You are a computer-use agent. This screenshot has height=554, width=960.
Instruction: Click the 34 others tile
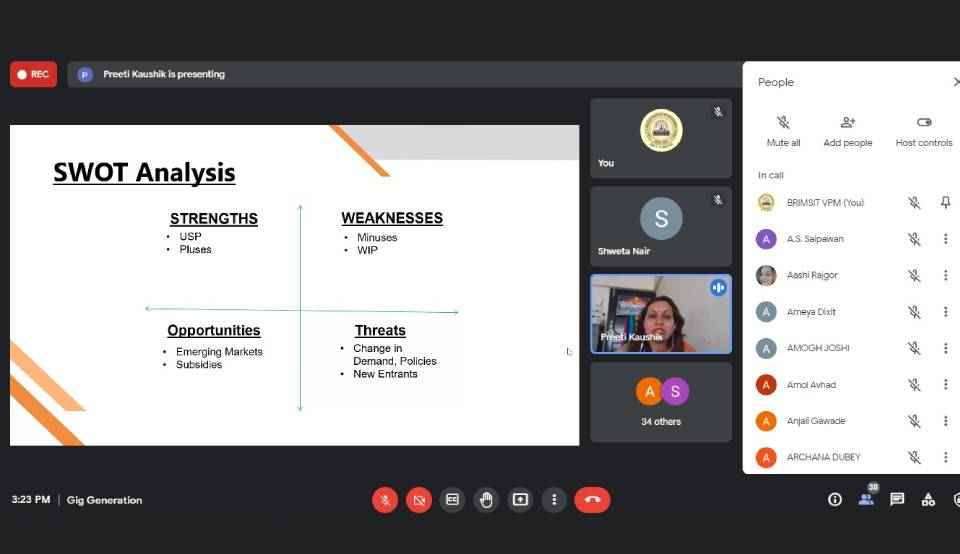(x=661, y=402)
